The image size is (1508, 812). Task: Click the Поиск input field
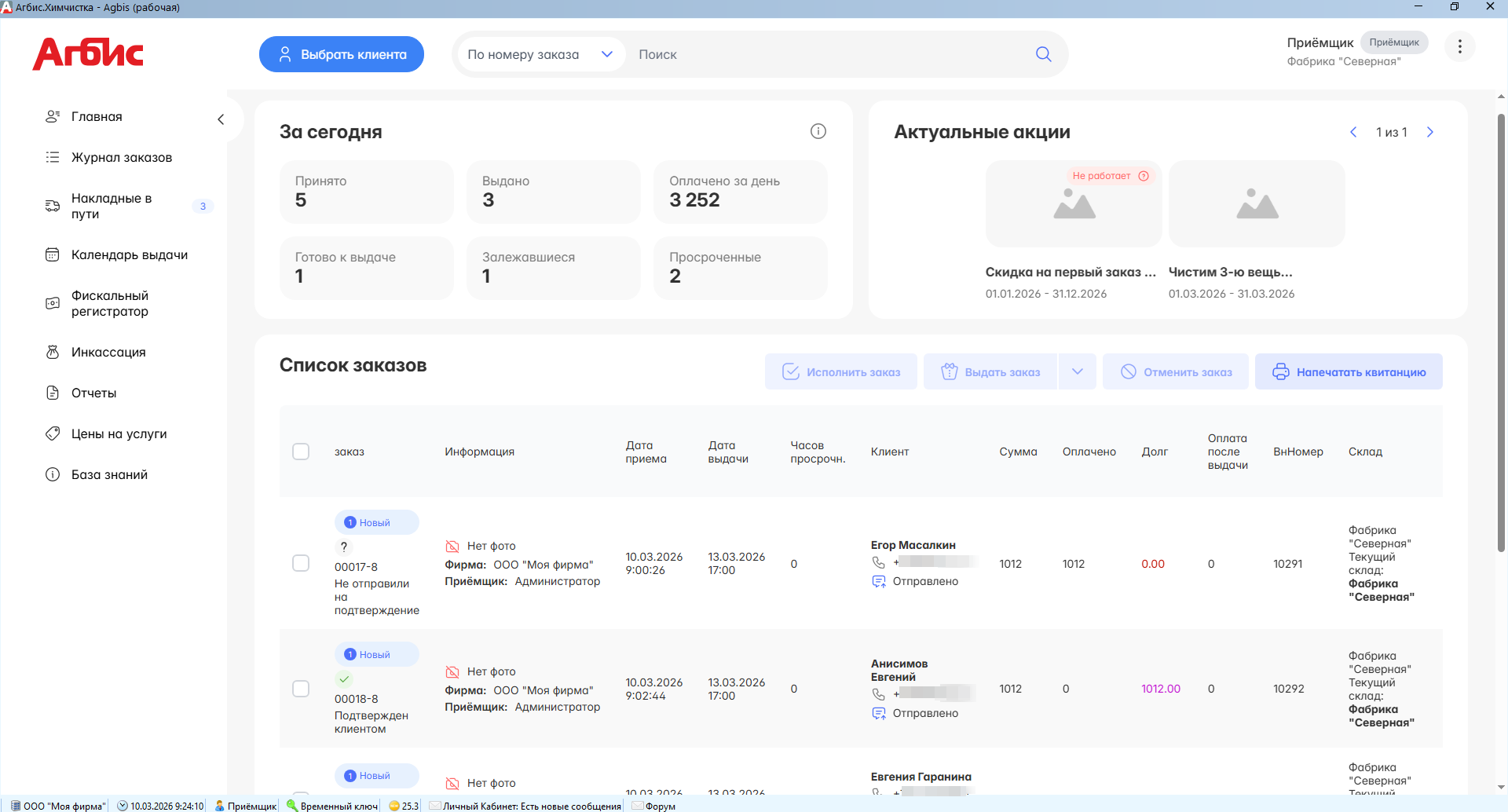tap(829, 54)
